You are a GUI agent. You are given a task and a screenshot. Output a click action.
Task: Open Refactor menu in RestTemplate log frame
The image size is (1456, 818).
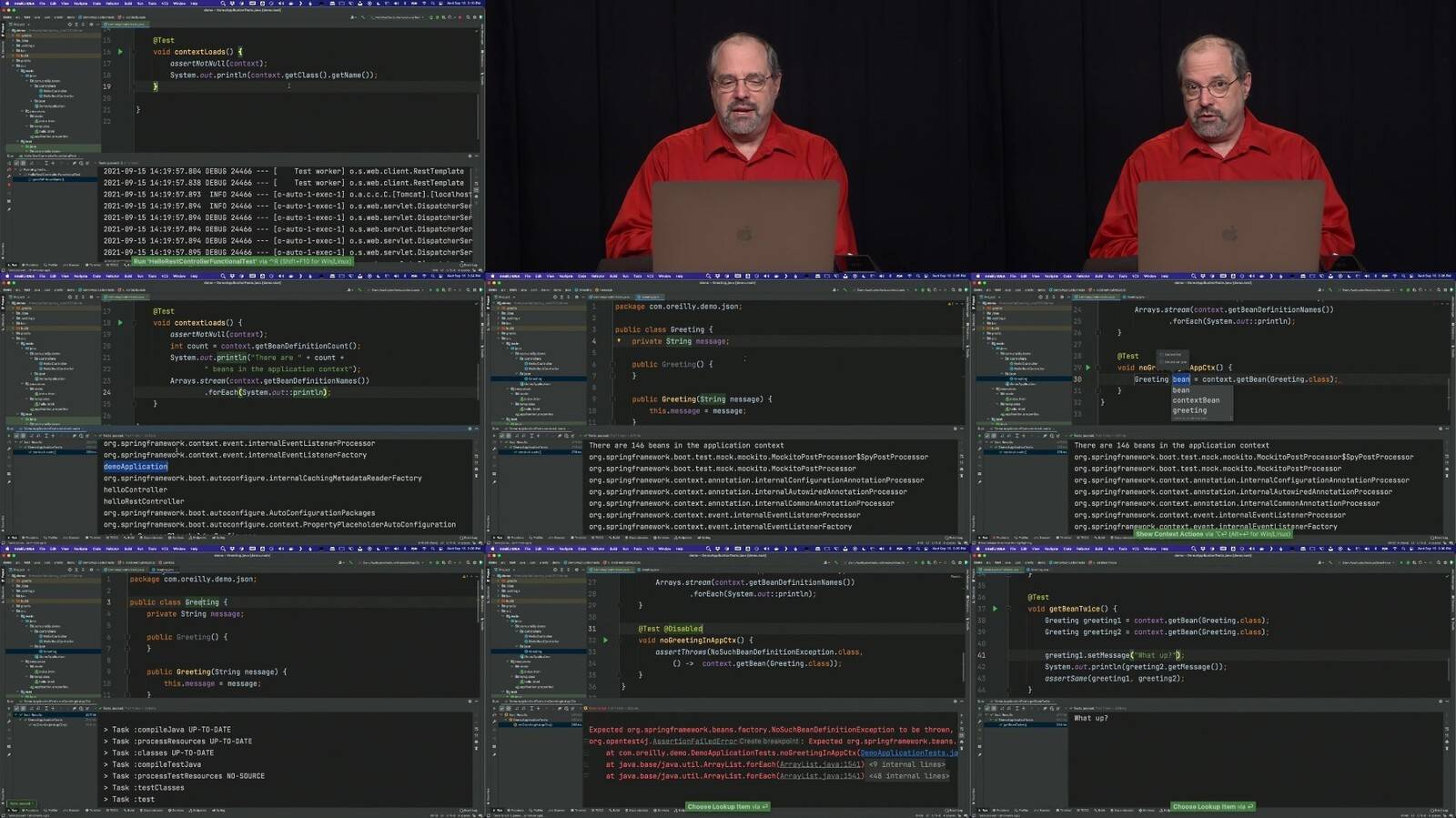(x=113, y=4)
